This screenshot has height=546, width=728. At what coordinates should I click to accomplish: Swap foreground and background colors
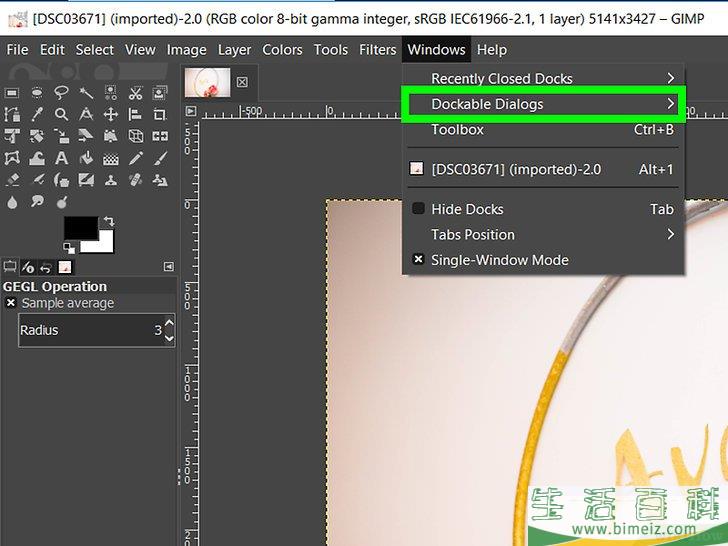tap(109, 221)
